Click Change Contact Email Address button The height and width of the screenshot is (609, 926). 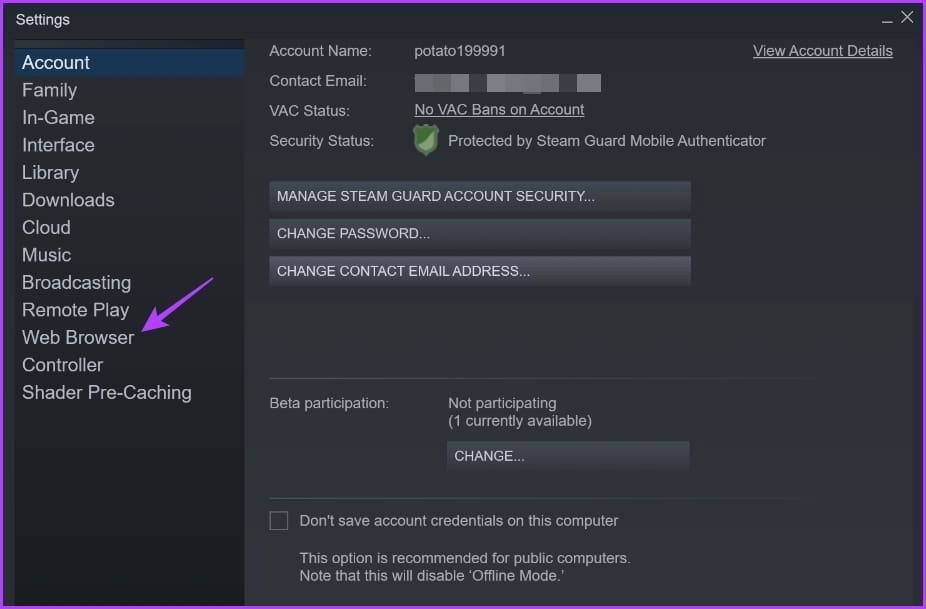click(x=480, y=271)
